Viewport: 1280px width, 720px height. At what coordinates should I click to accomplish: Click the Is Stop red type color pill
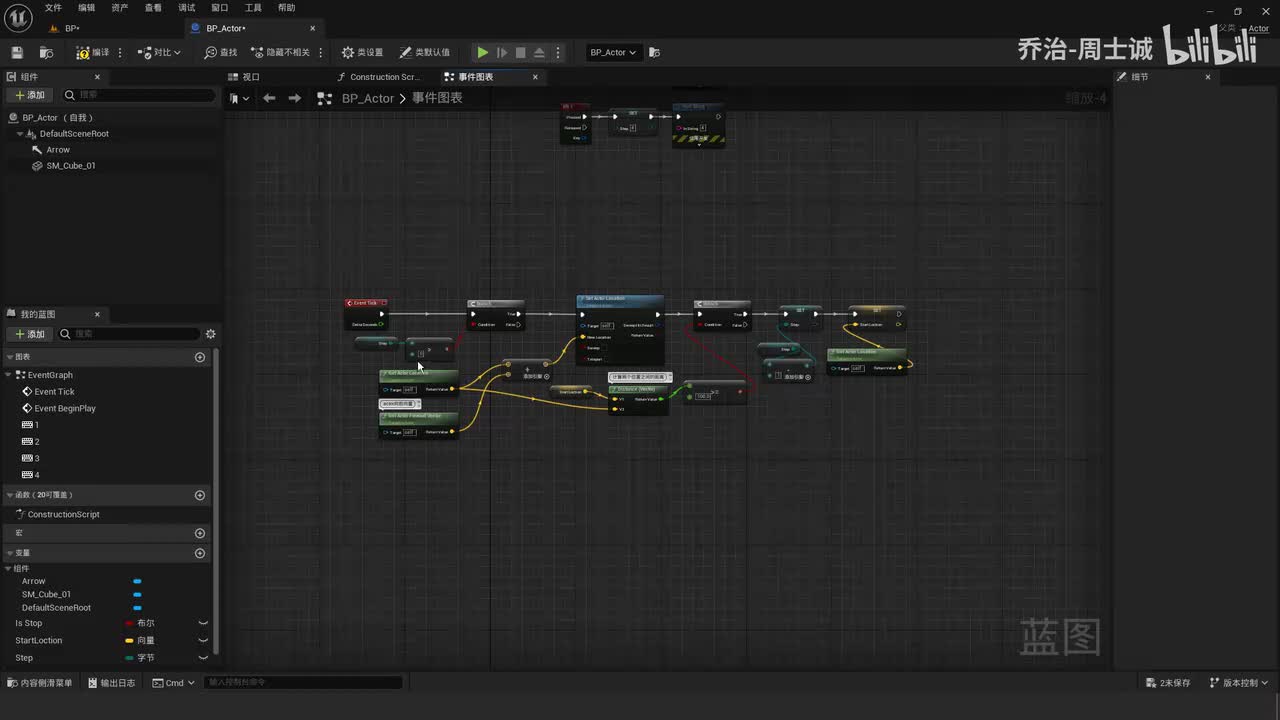[x=129, y=623]
